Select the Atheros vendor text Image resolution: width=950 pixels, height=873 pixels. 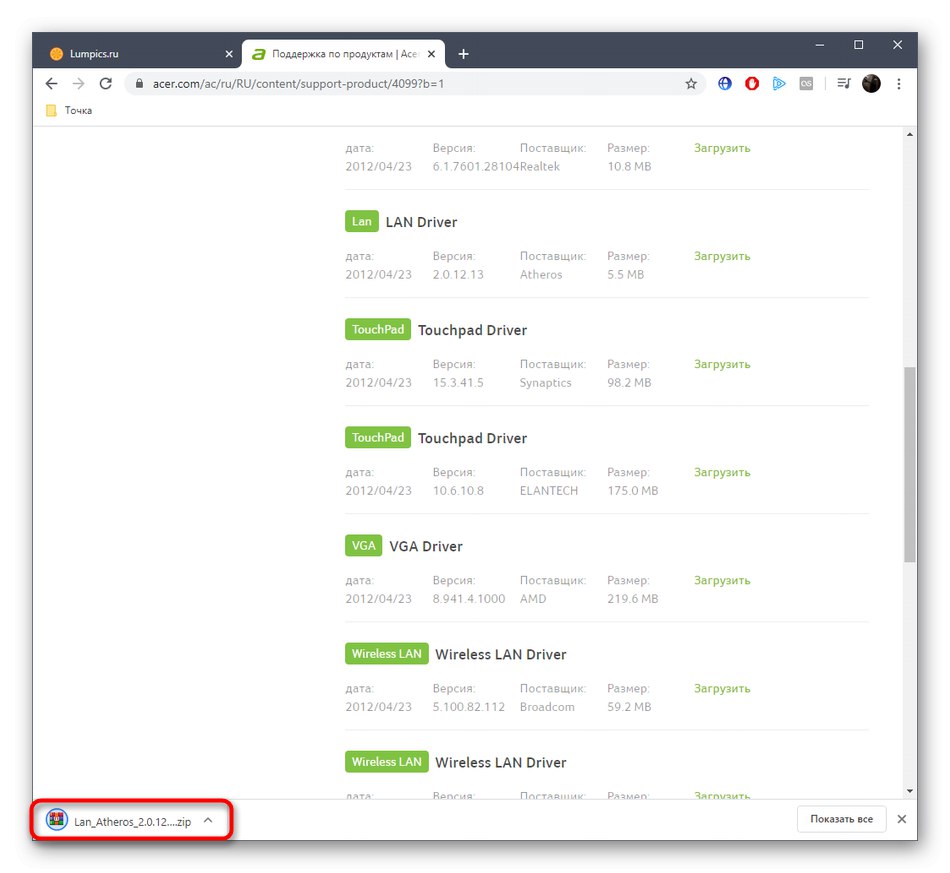coord(541,274)
